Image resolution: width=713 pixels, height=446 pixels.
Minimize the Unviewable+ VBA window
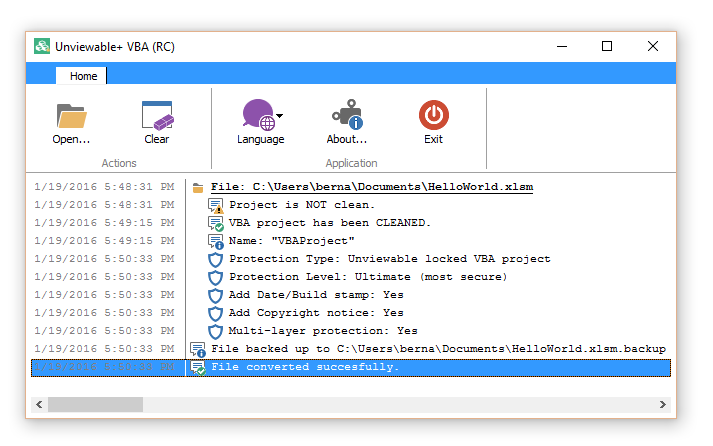562,46
